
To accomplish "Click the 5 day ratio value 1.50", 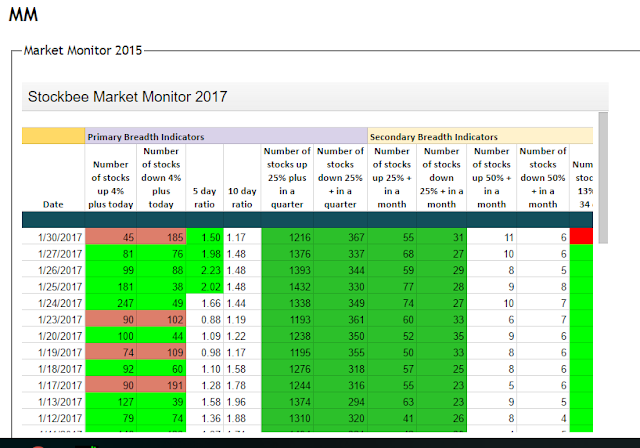I will 204,237.
